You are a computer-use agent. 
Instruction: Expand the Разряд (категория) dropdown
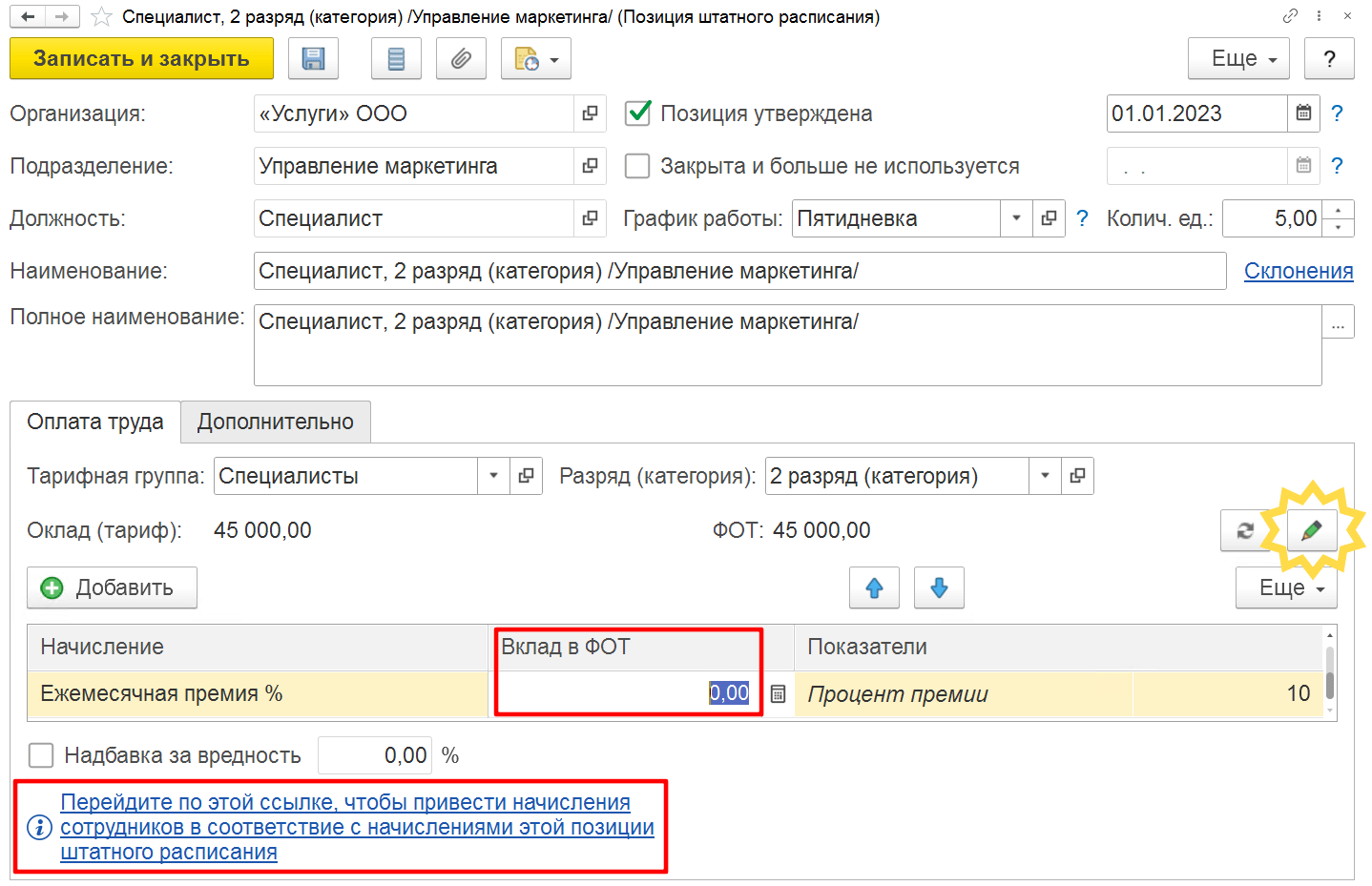point(1045,476)
